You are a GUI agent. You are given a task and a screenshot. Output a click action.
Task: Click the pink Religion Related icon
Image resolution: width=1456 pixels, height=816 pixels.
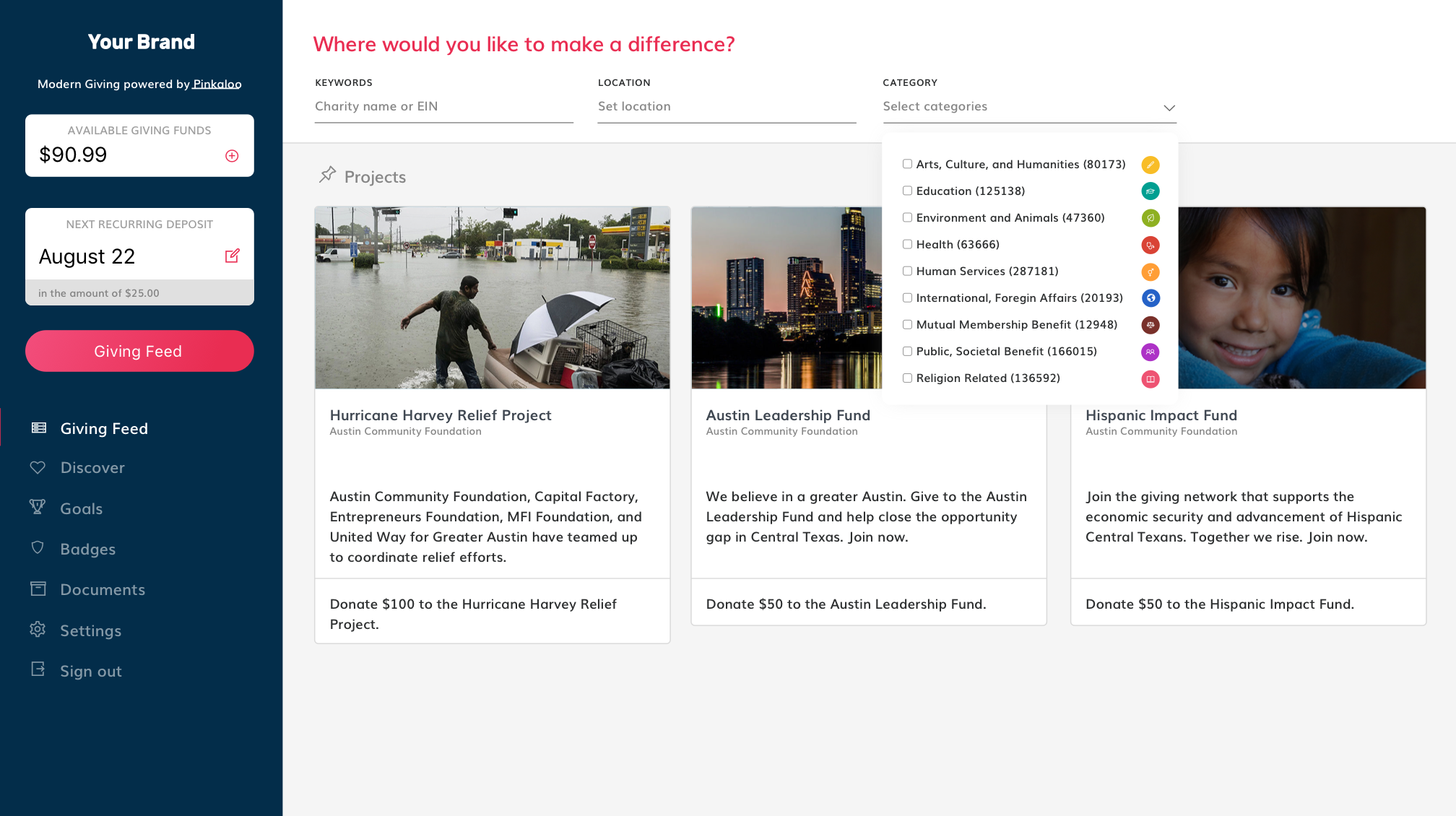click(1150, 379)
